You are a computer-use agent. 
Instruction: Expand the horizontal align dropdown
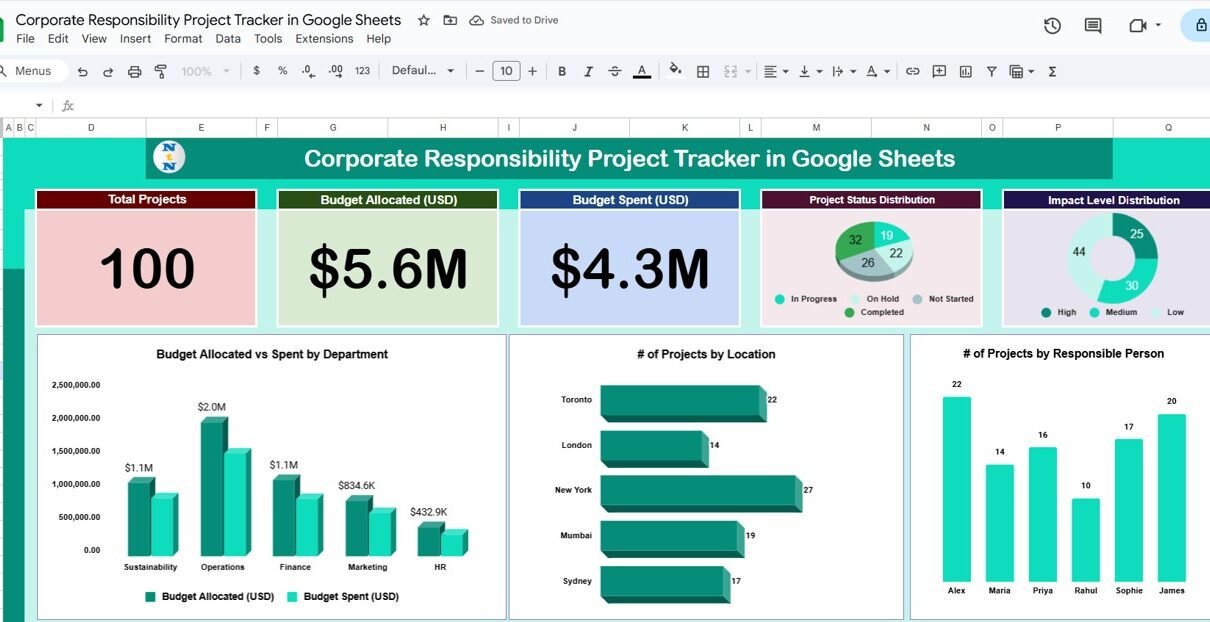775,71
